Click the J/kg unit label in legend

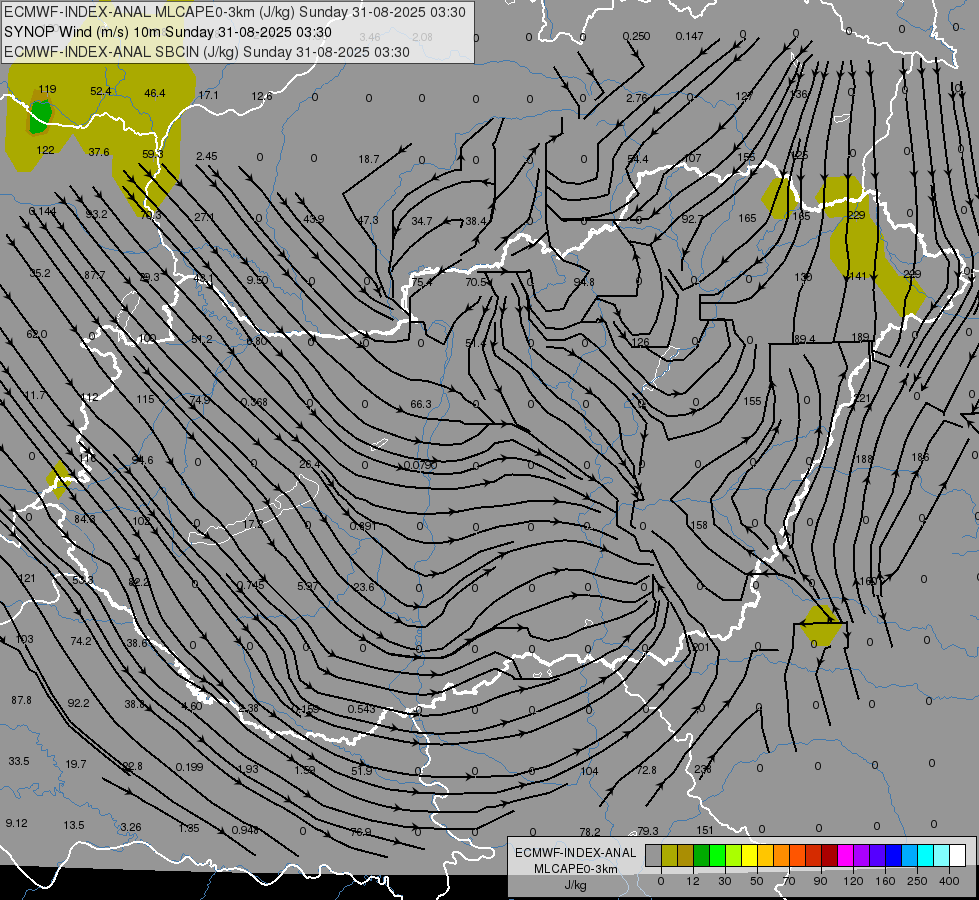coord(576,885)
